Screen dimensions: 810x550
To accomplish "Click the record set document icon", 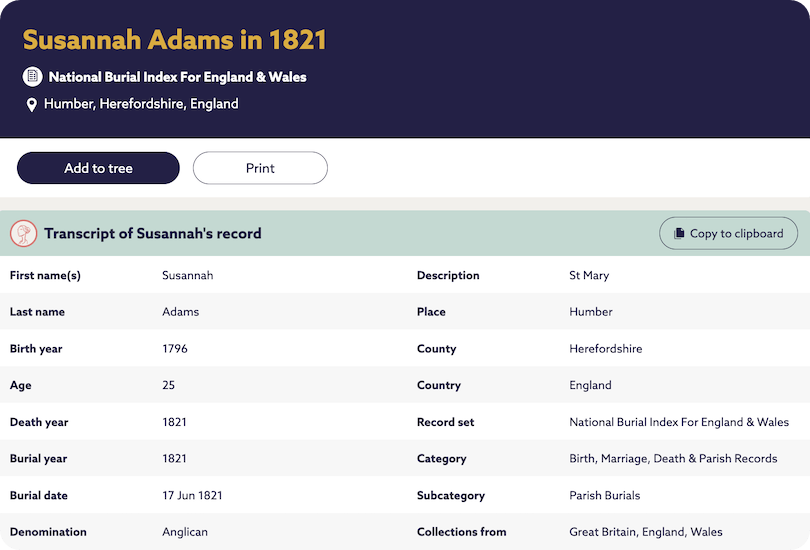I will (32, 77).
